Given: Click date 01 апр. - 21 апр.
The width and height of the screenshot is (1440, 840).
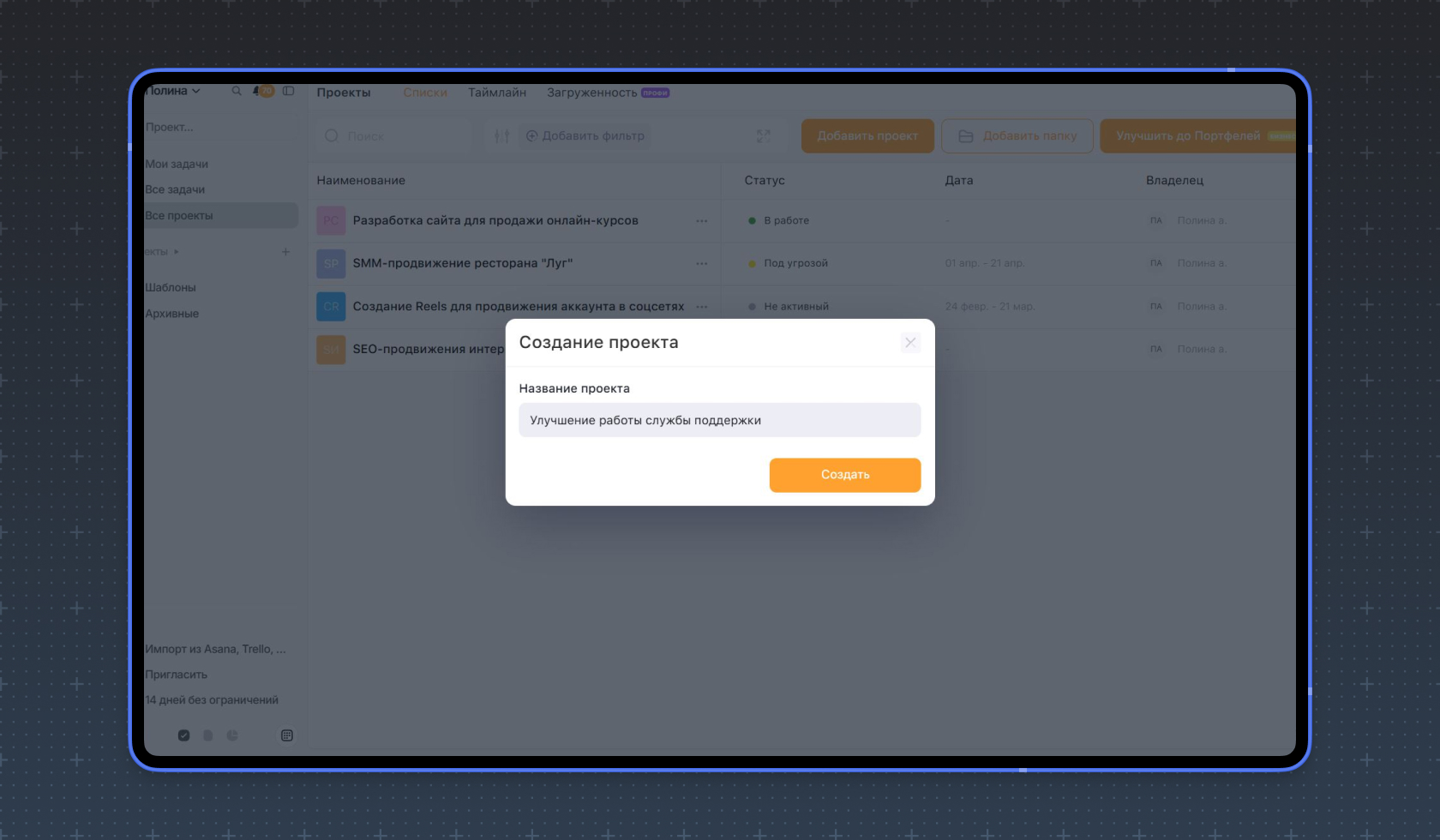Looking at the screenshot, I should tap(984, 263).
